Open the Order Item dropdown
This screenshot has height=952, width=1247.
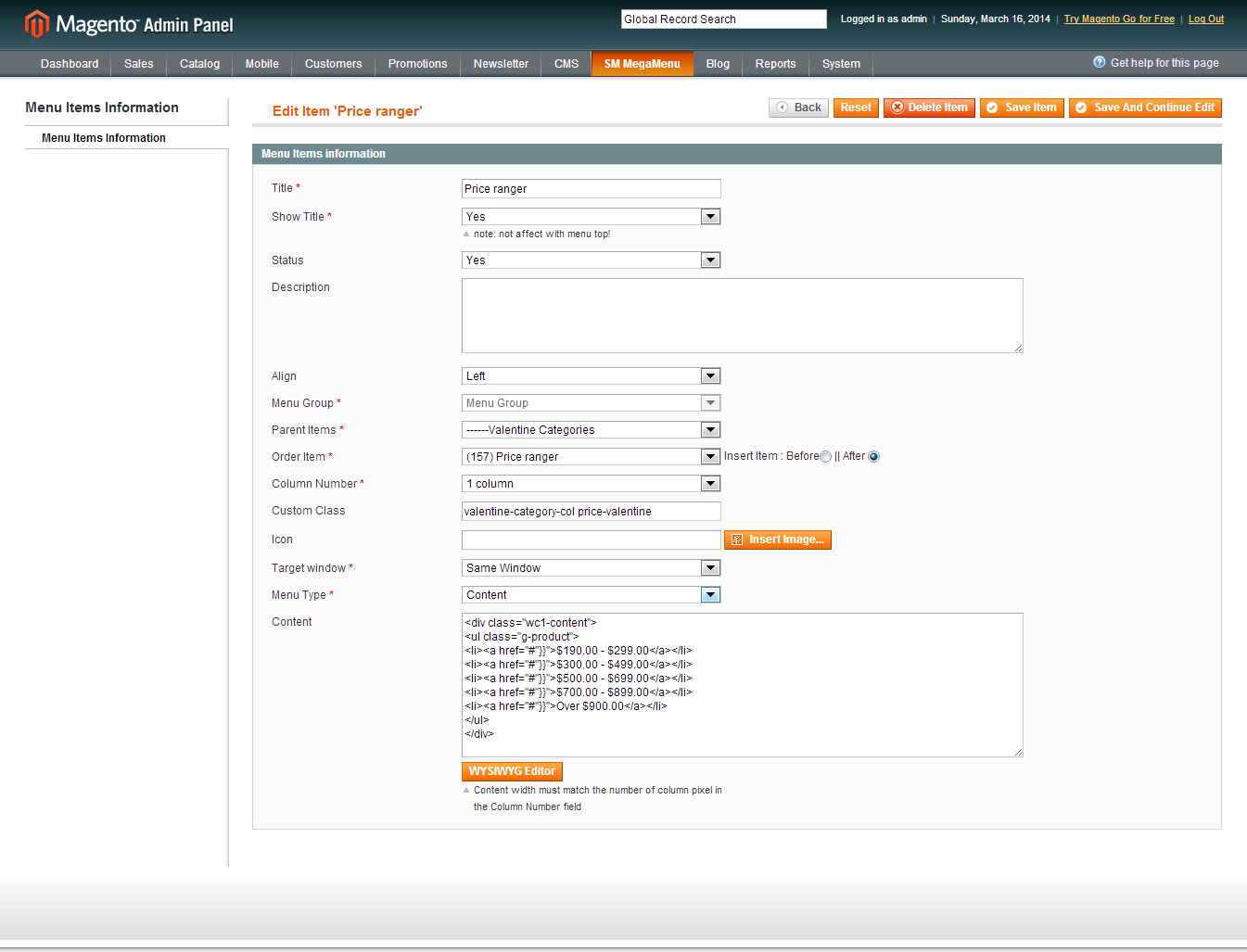click(x=592, y=457)
